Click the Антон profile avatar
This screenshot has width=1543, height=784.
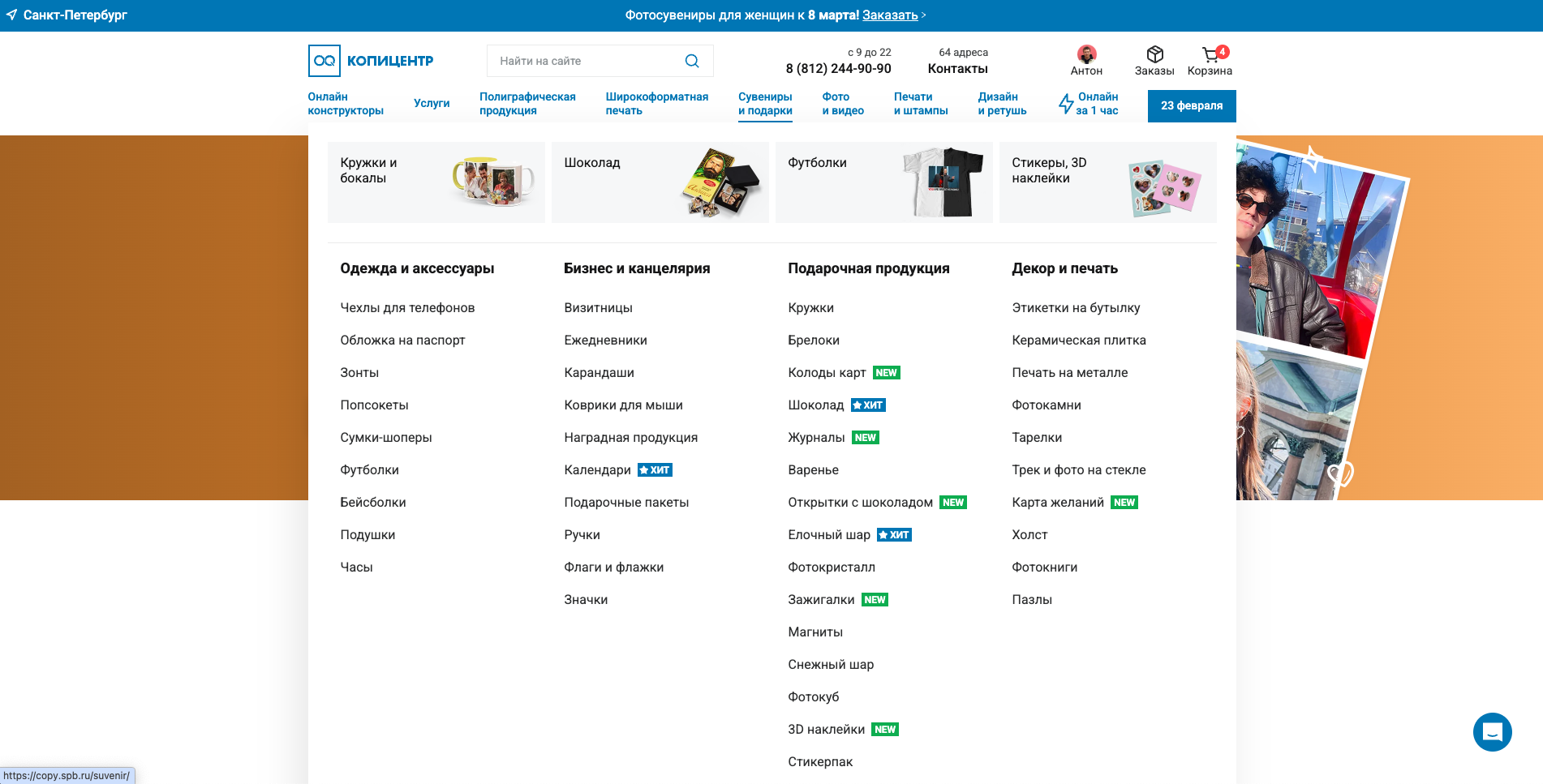point(1086,54)
